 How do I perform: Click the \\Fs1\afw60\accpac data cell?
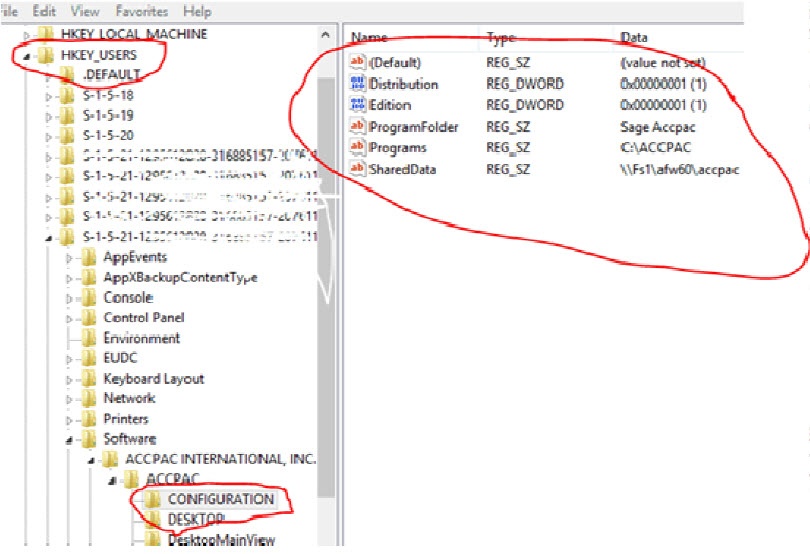coord(679,170)
